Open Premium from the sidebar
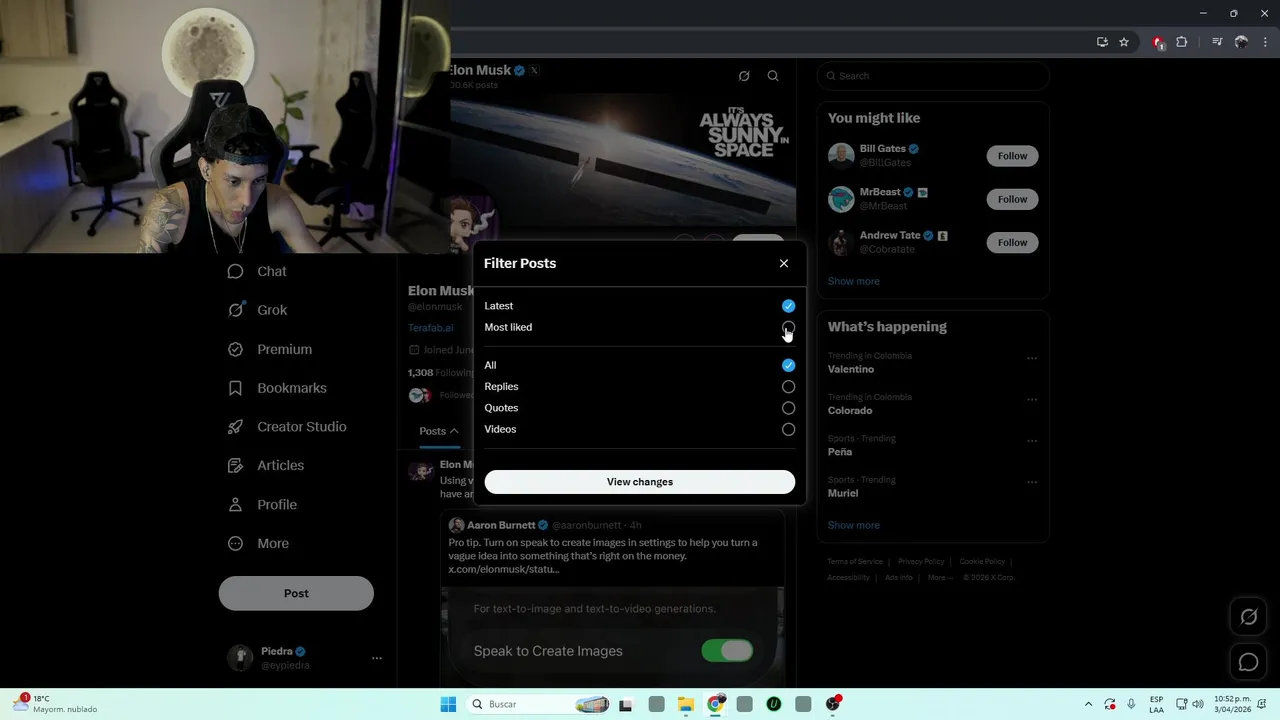The height and width of the screenshot is (720, 1280). pyautogui.click(x=270, y=349)
